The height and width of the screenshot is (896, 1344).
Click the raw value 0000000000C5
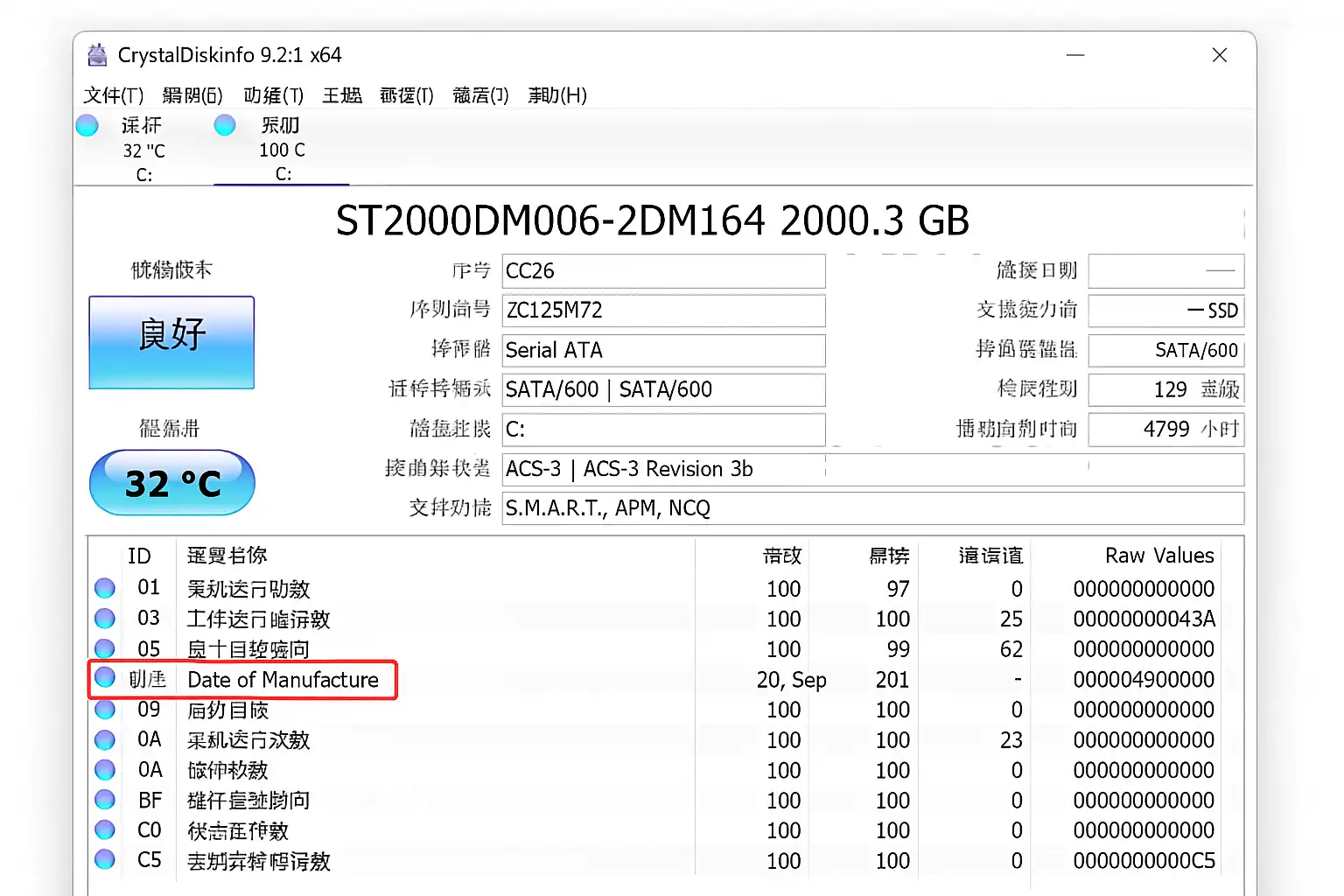coord(1144,861)
